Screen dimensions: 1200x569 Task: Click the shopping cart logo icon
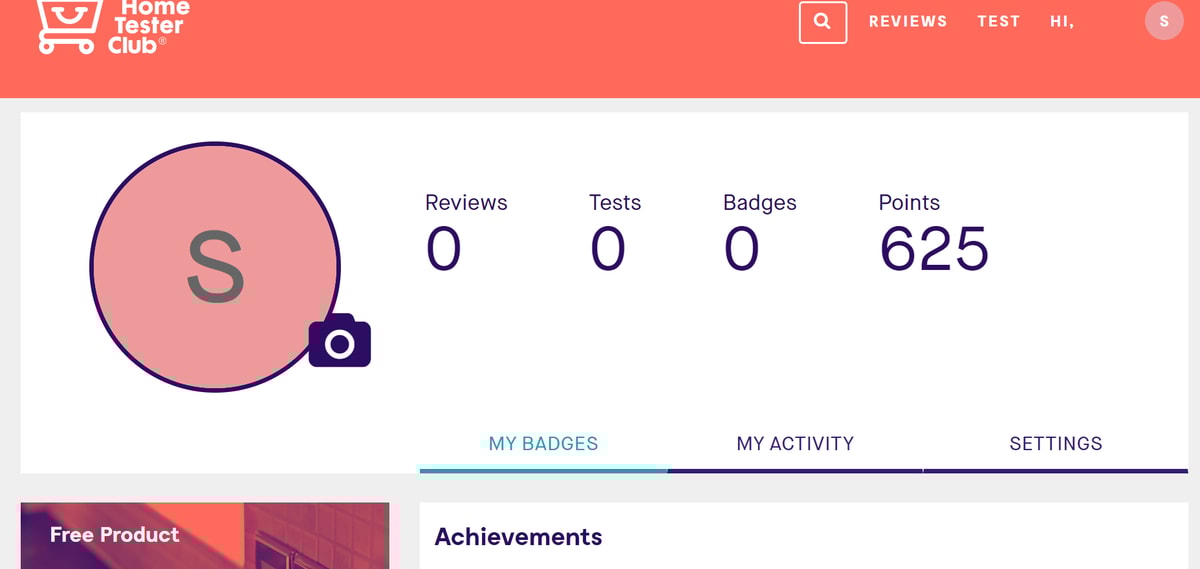[x=68, y=25]
